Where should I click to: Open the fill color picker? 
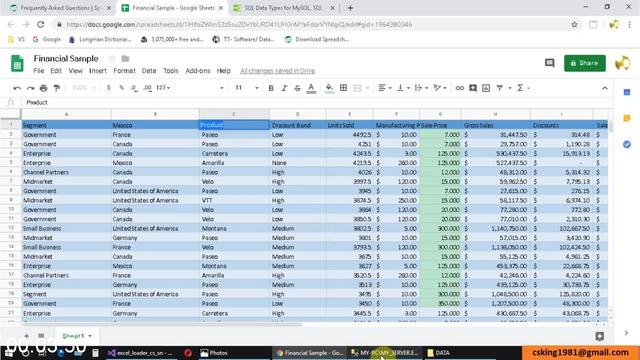pyautogui.click(x=329, y=88)
